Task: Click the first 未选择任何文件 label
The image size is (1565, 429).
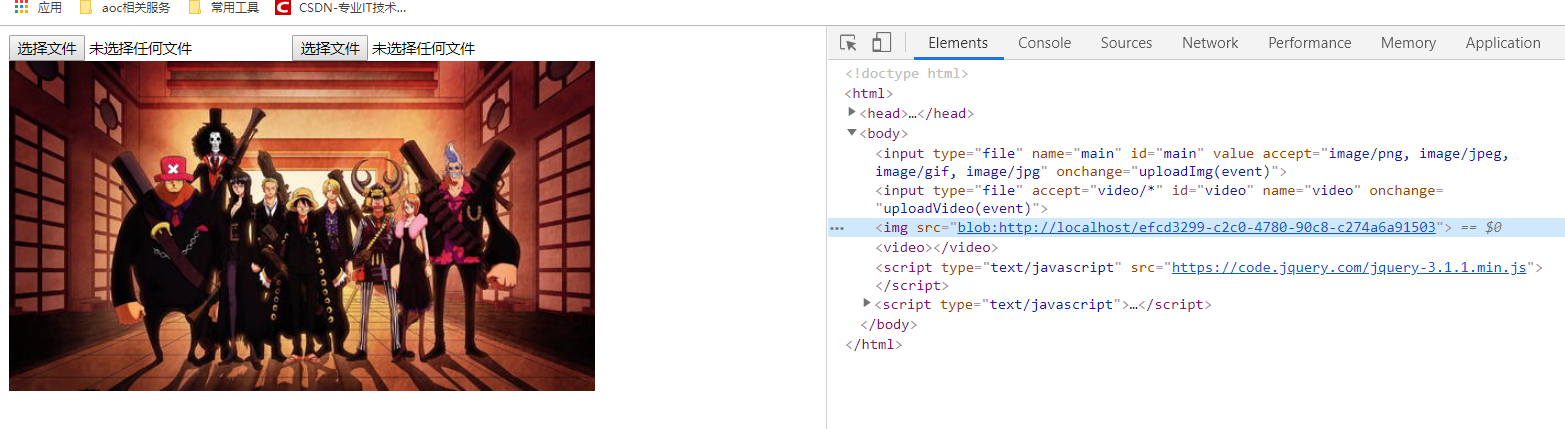Action: tap(140, 48)
